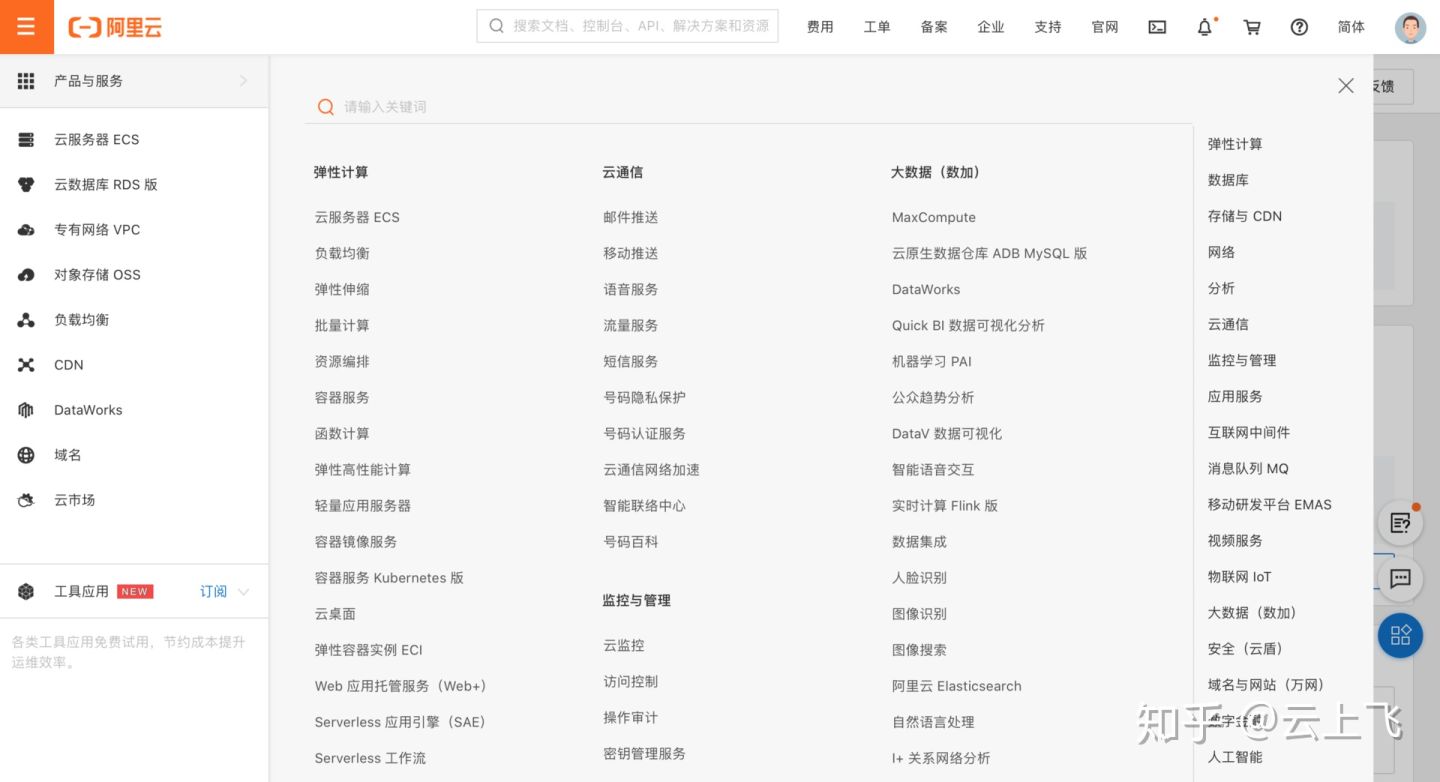Open DataV 数据可视化 link
The image size is (1440, 782).
coord(947,434)
